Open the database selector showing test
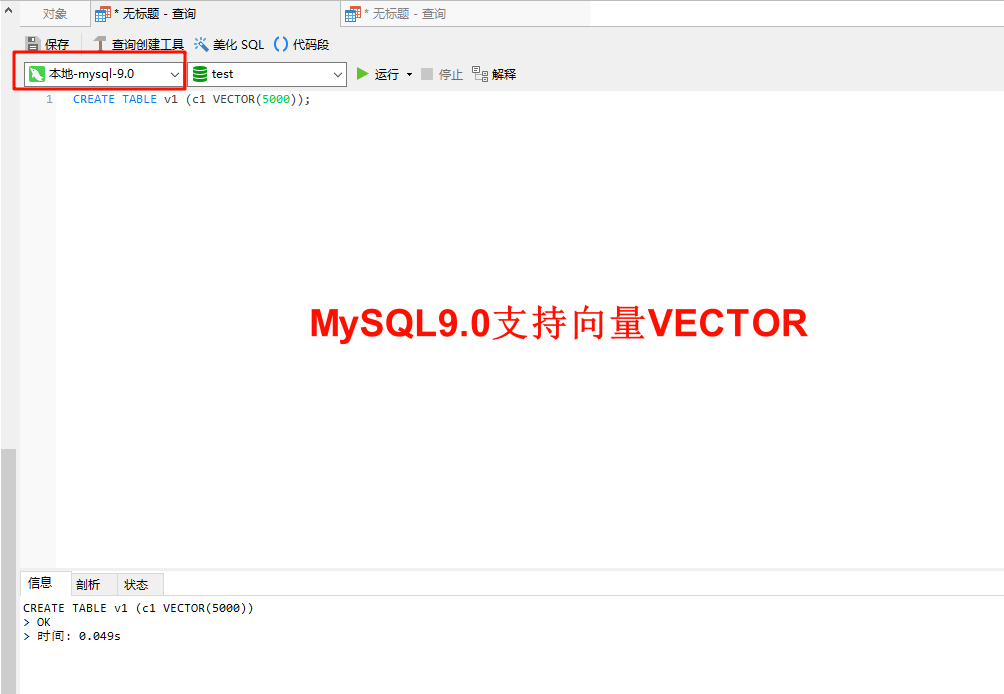 [267, 73]
